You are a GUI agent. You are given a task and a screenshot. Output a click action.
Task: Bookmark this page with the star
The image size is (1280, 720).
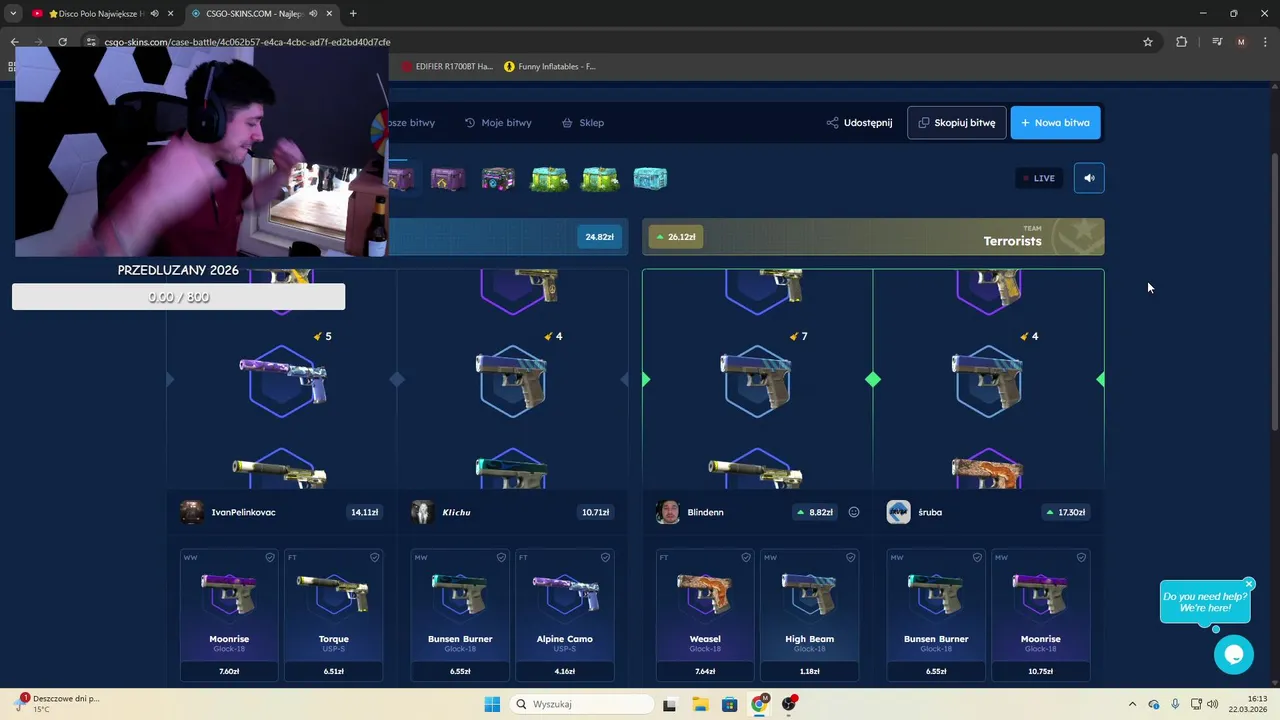[x=1148, y=42]
